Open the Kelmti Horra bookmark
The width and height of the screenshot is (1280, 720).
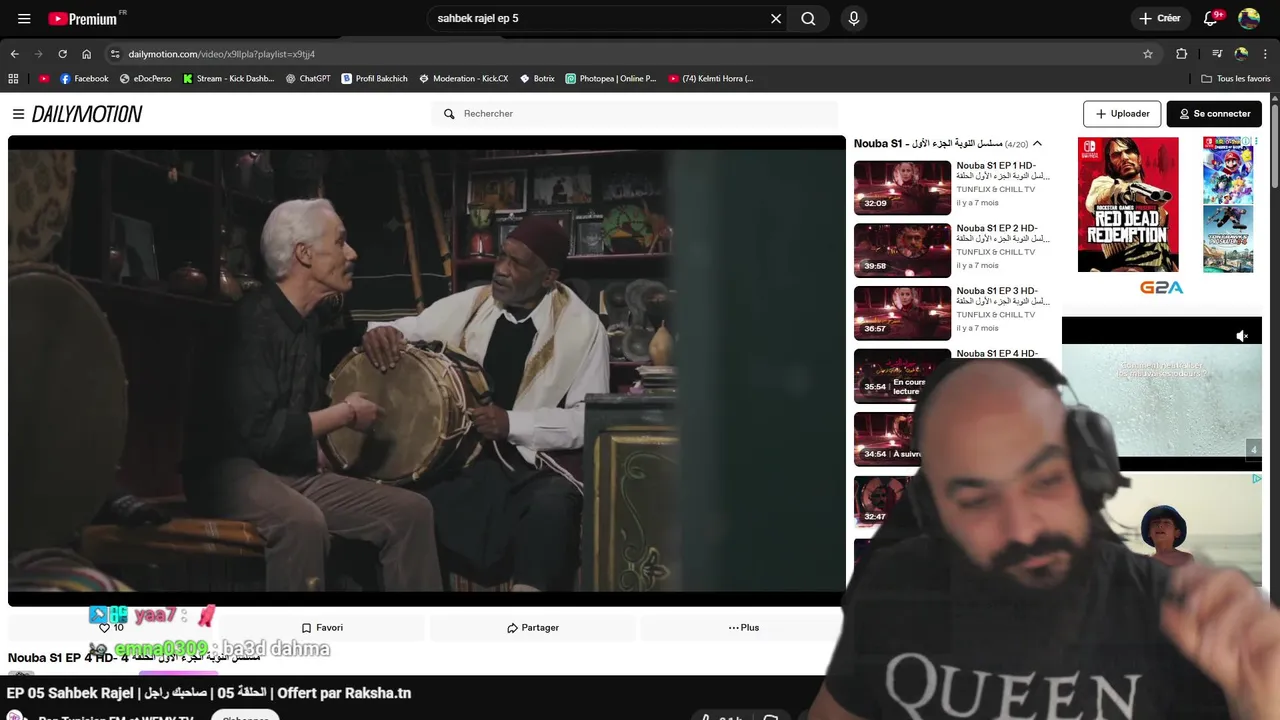[711, 78]
